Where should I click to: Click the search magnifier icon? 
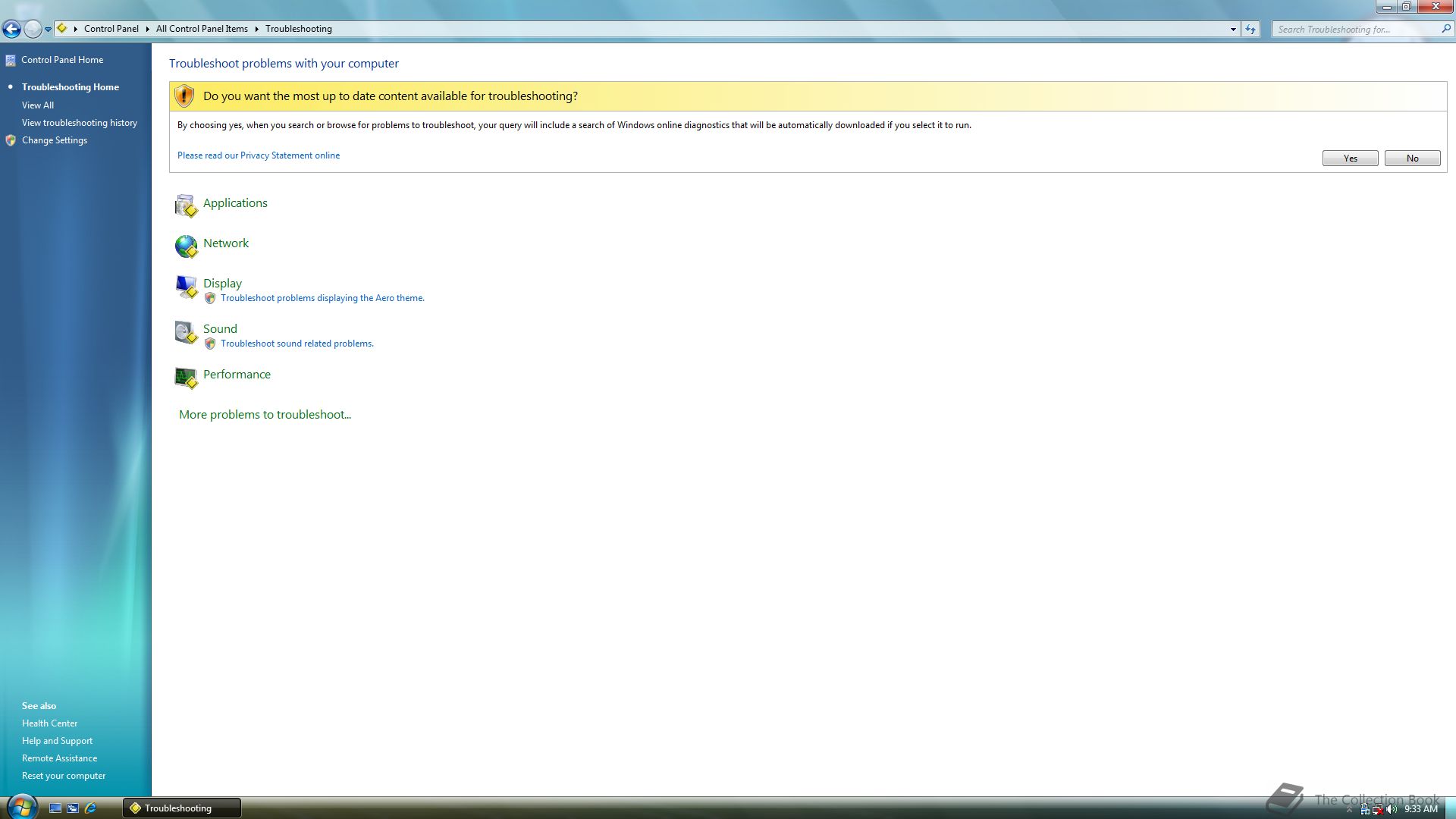point(1445,29)
